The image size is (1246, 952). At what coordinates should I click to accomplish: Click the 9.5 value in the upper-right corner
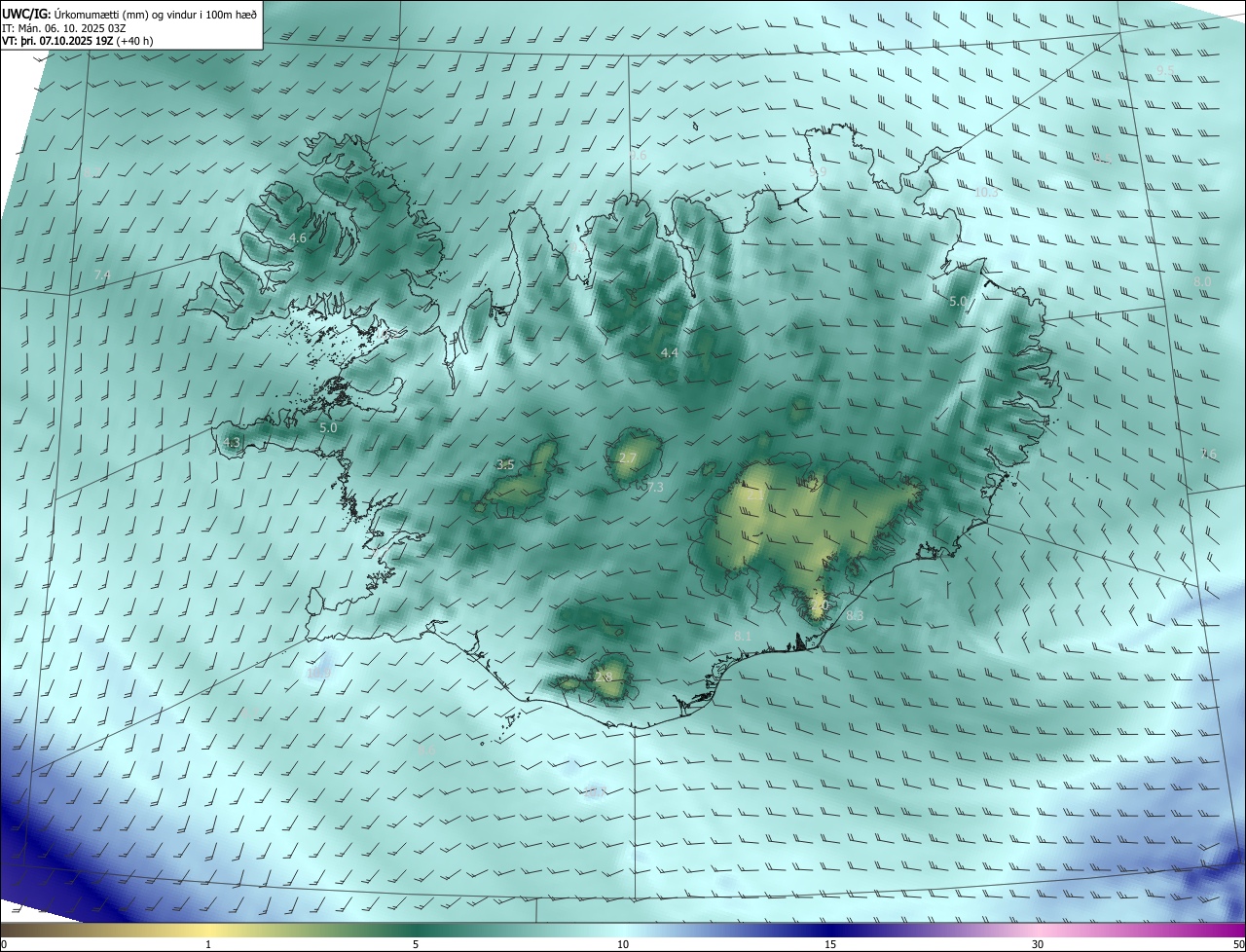pyautogui.click(x=1165, y=70)
